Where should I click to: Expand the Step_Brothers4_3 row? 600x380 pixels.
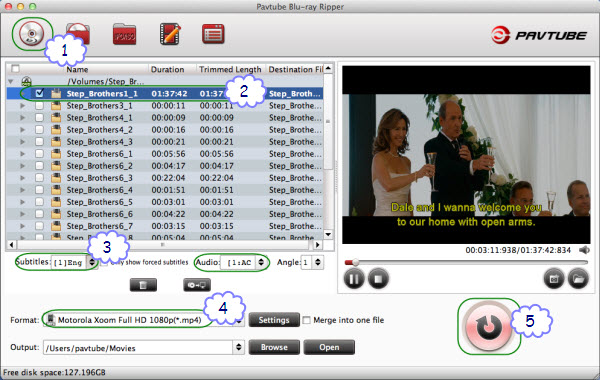click(23, 142)
